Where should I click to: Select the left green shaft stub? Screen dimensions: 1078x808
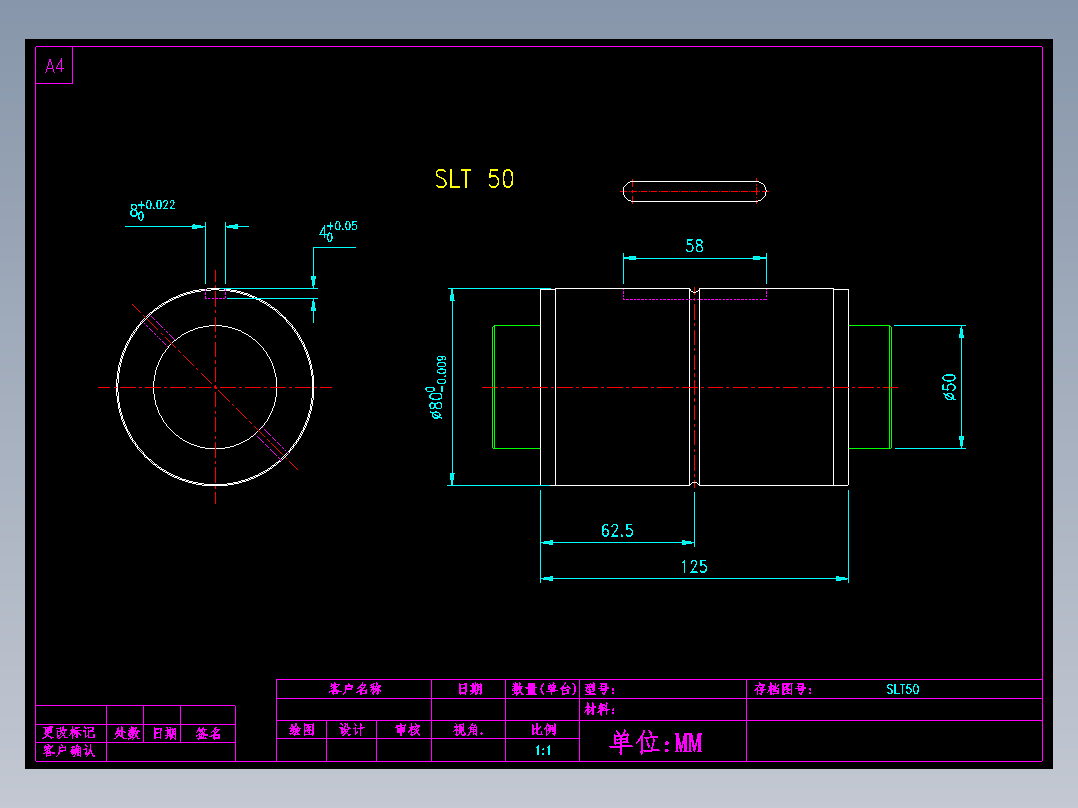coord(516,387)
